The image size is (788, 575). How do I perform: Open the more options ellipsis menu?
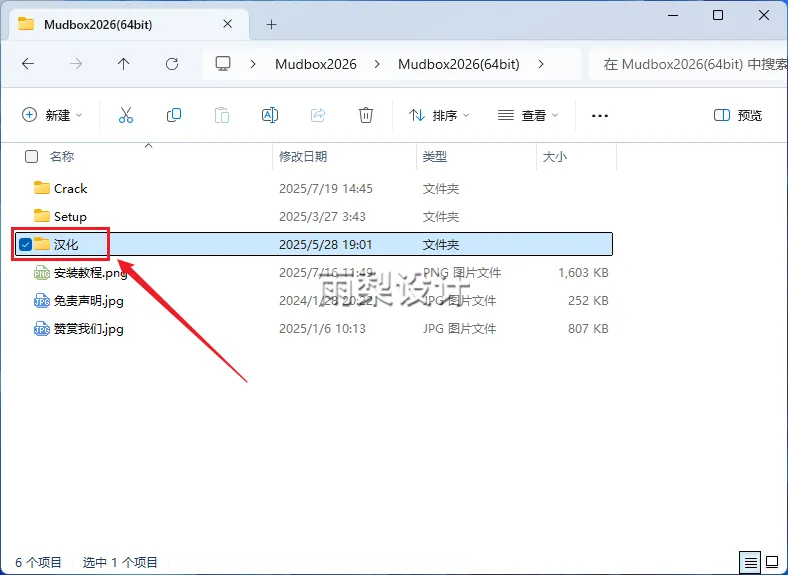600,116
